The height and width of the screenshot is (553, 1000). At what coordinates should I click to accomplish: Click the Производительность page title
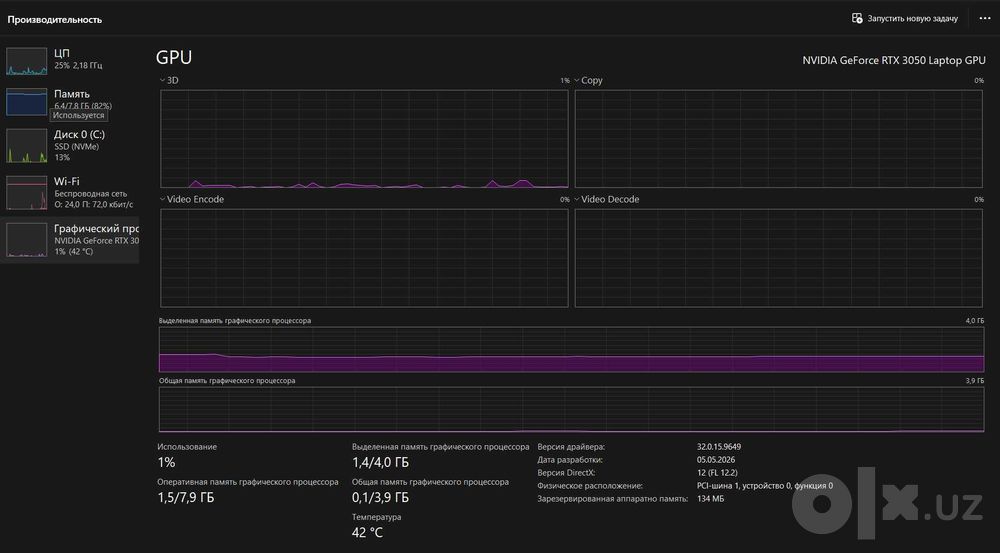tap(55, 20)
